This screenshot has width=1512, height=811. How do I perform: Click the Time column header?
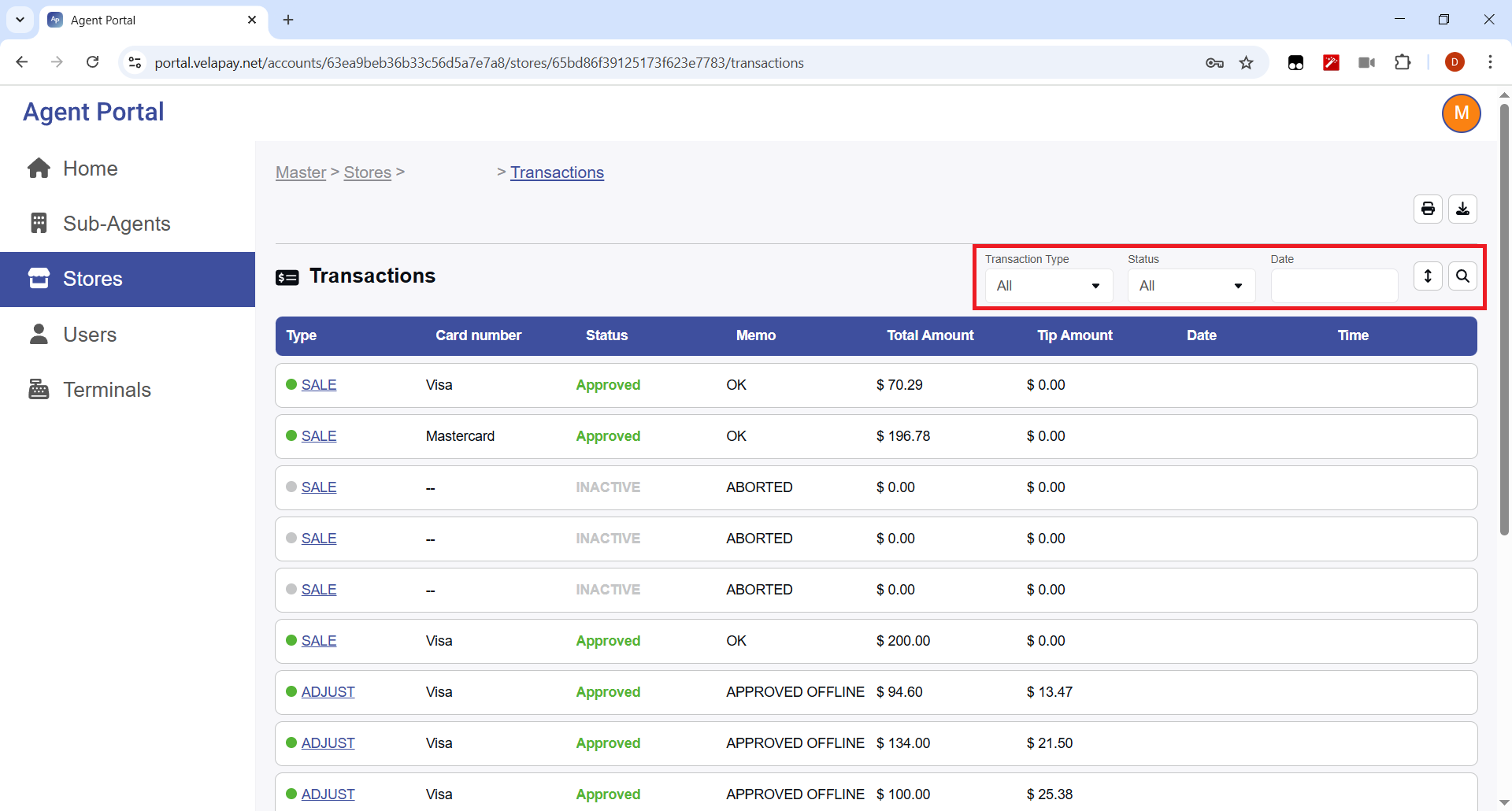pyautogui.click(x=1353, y=335)
